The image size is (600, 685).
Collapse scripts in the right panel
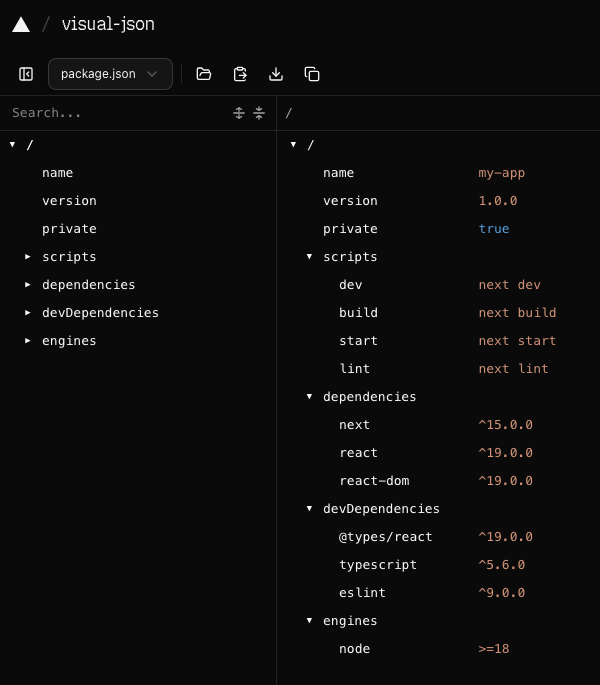pos(309,256)
